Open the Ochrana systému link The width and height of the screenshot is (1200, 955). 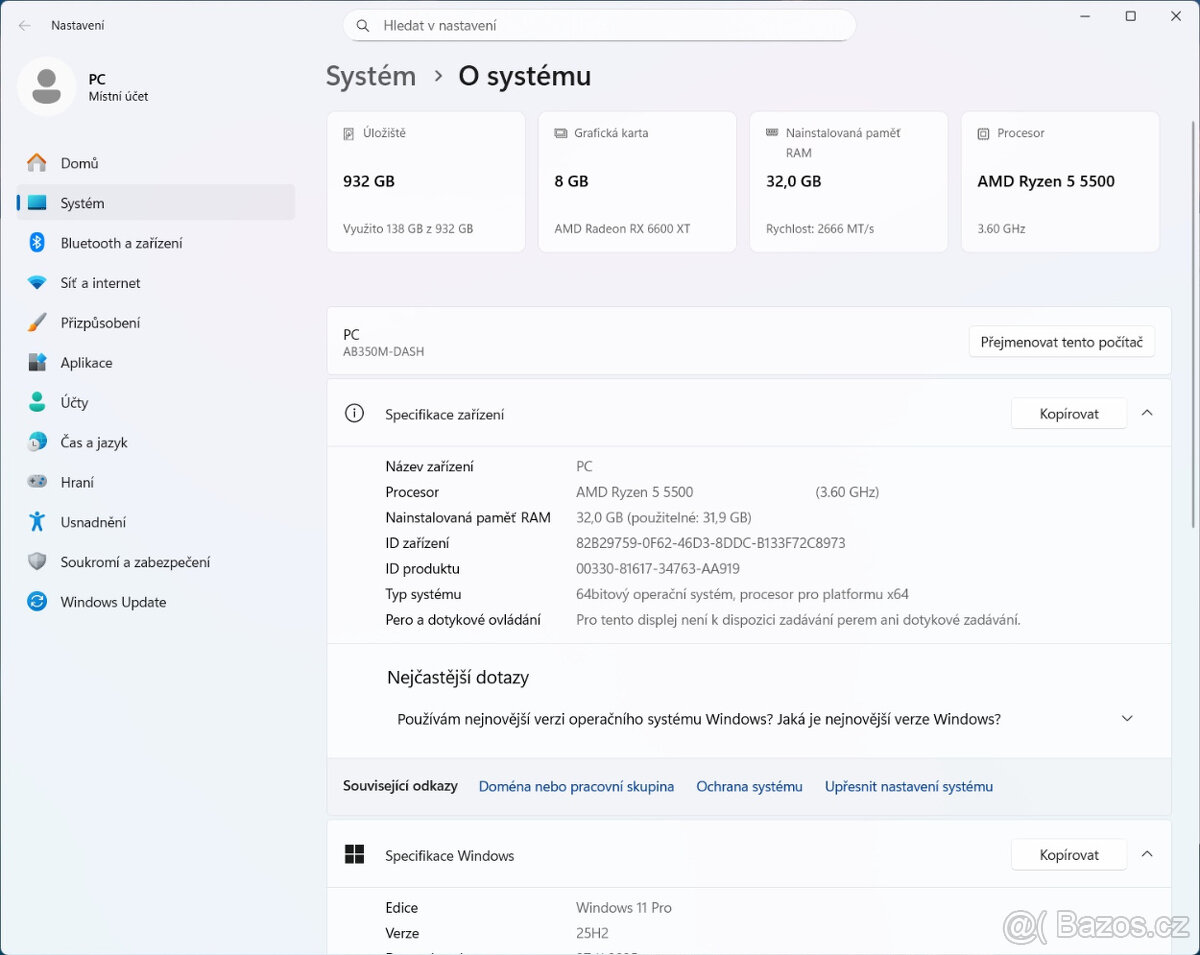click(749, 786)
